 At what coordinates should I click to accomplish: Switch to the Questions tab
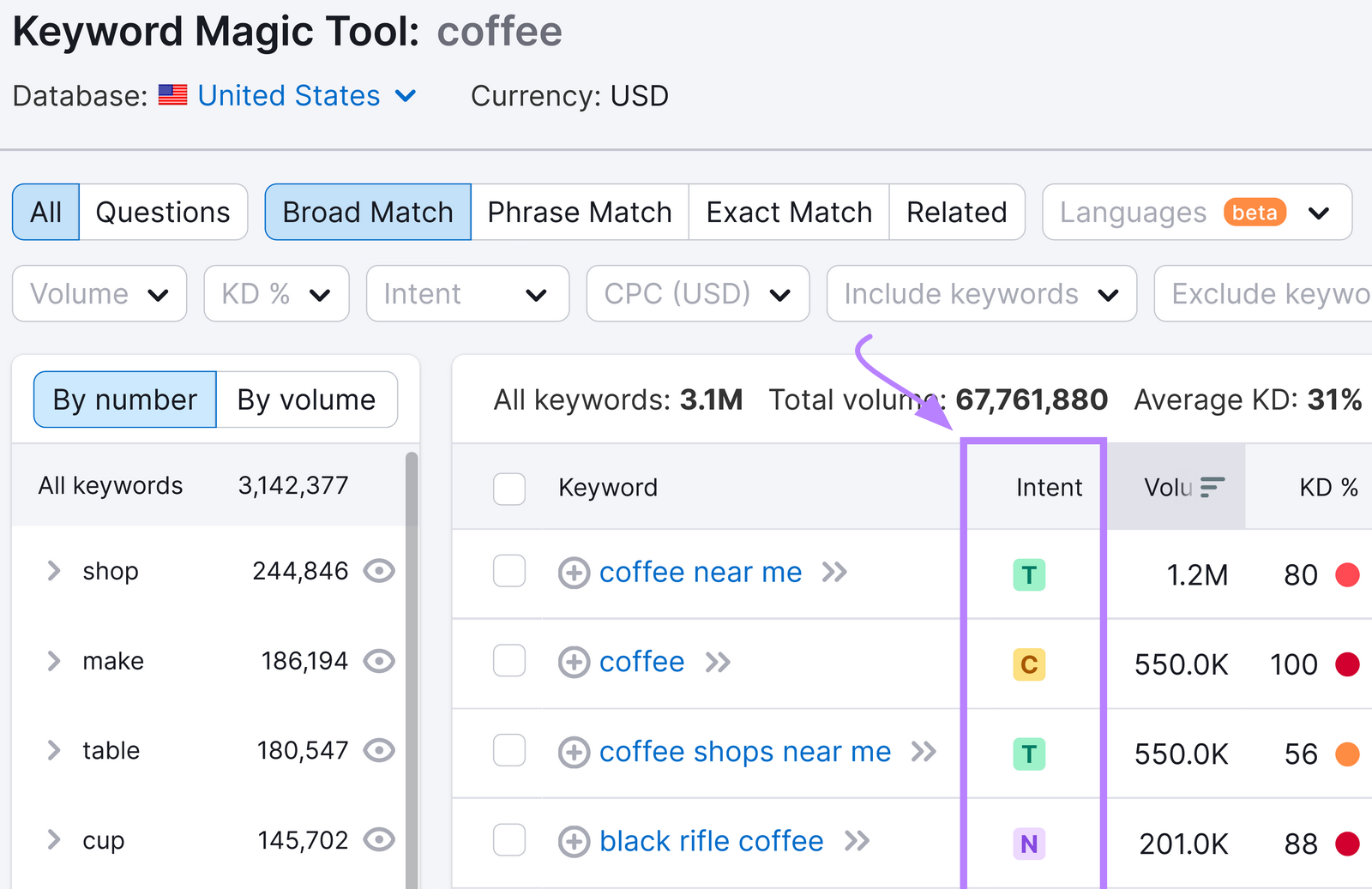(x=163, y=212)
